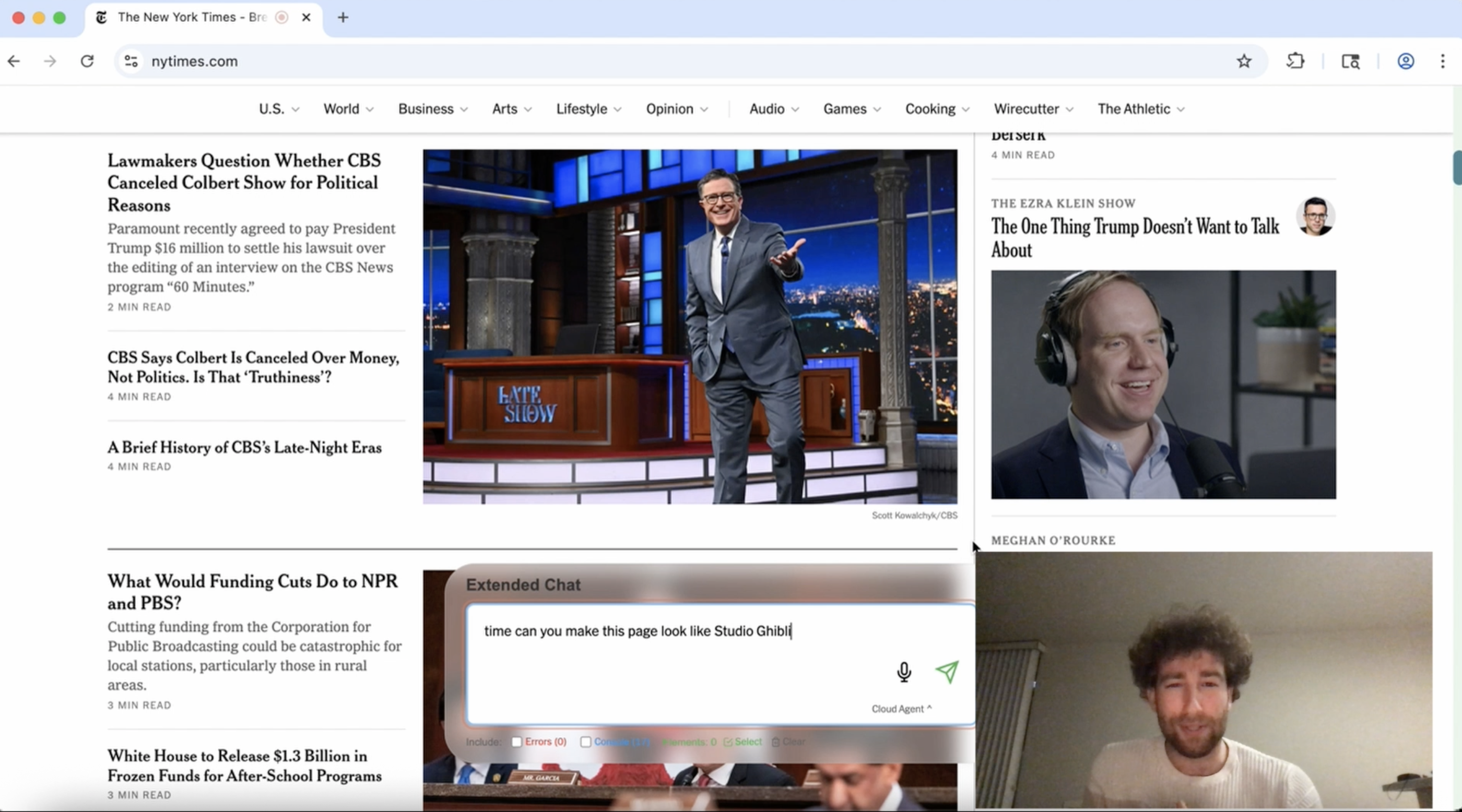
Task: Open Chrome three-dot menu
Action: click(x=1442, y=61)
